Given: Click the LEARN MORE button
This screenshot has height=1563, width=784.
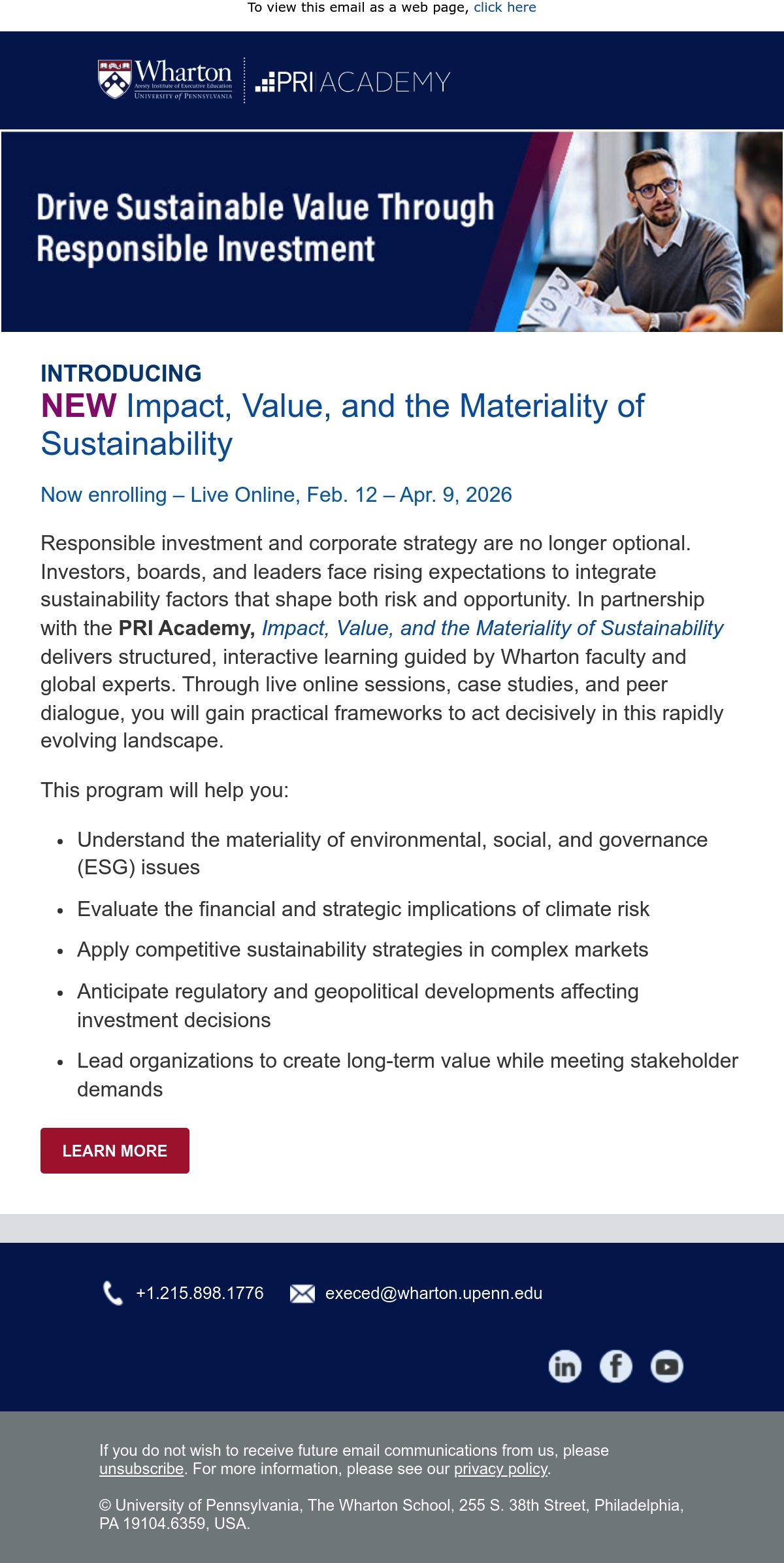Looking at the screenshot, I should point(115,1151).
